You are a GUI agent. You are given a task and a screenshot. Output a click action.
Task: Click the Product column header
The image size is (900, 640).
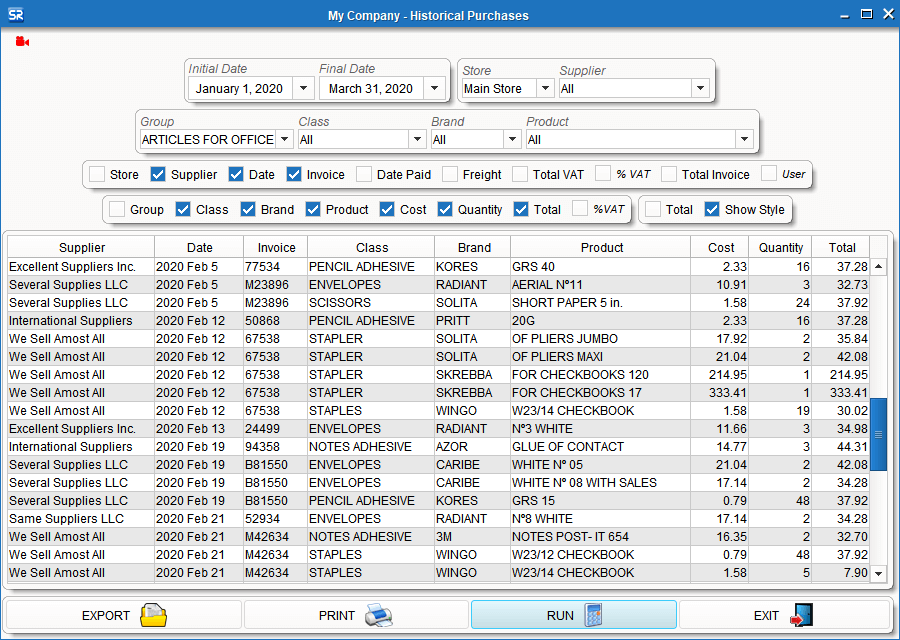[601, 247]
